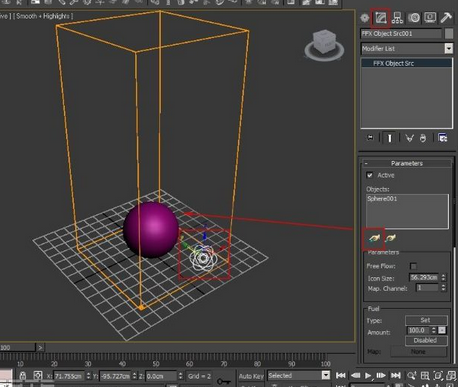The height and width of the screenshot is (387, 458).
Task: Click the Y coordinate spinner arrows
Action: click(x=134, y=376)
